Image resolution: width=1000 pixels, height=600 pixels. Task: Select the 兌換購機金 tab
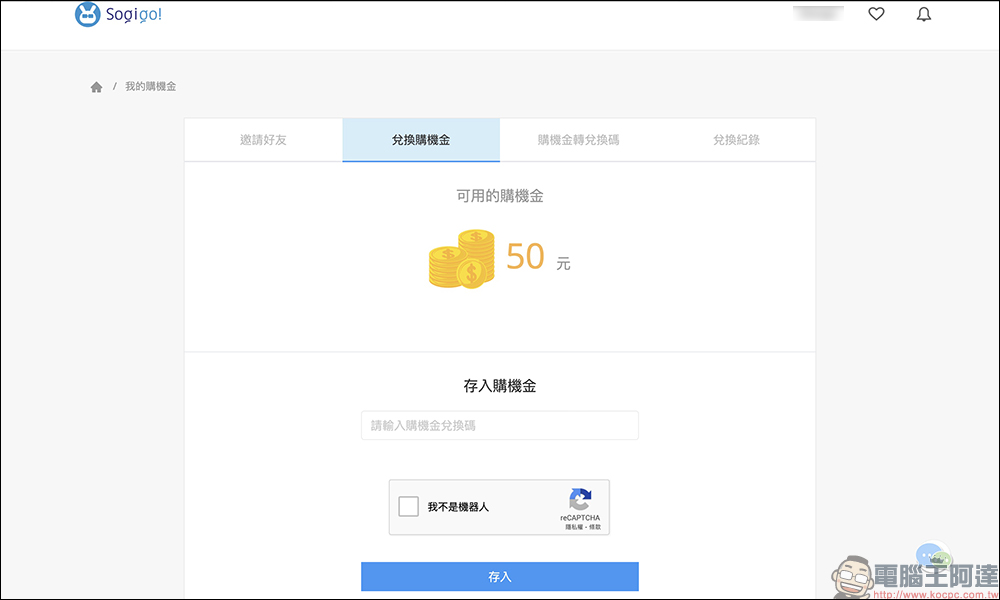(421, 140)
